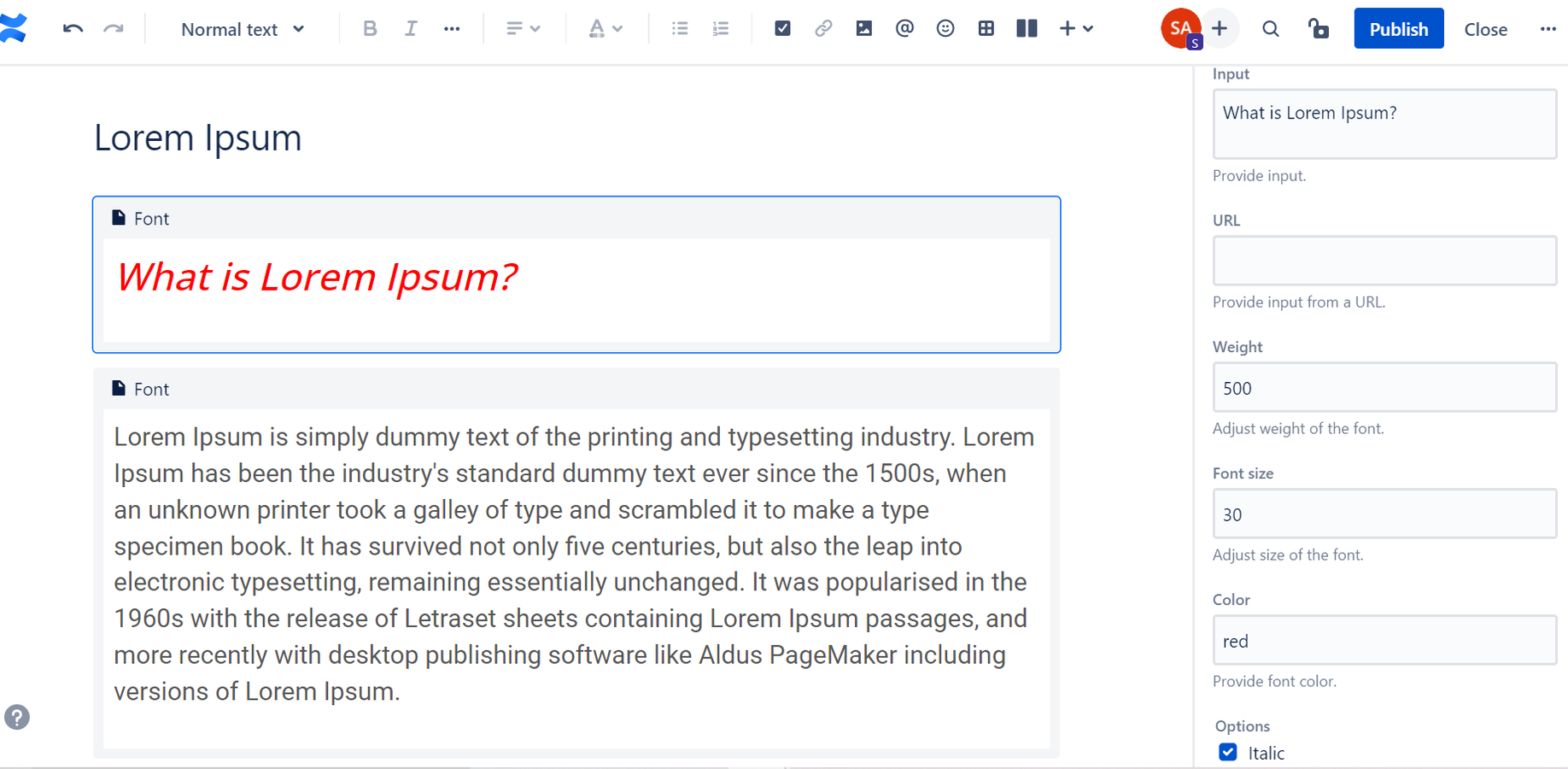
Task: Insert an image or file
Action: (864, 28)
